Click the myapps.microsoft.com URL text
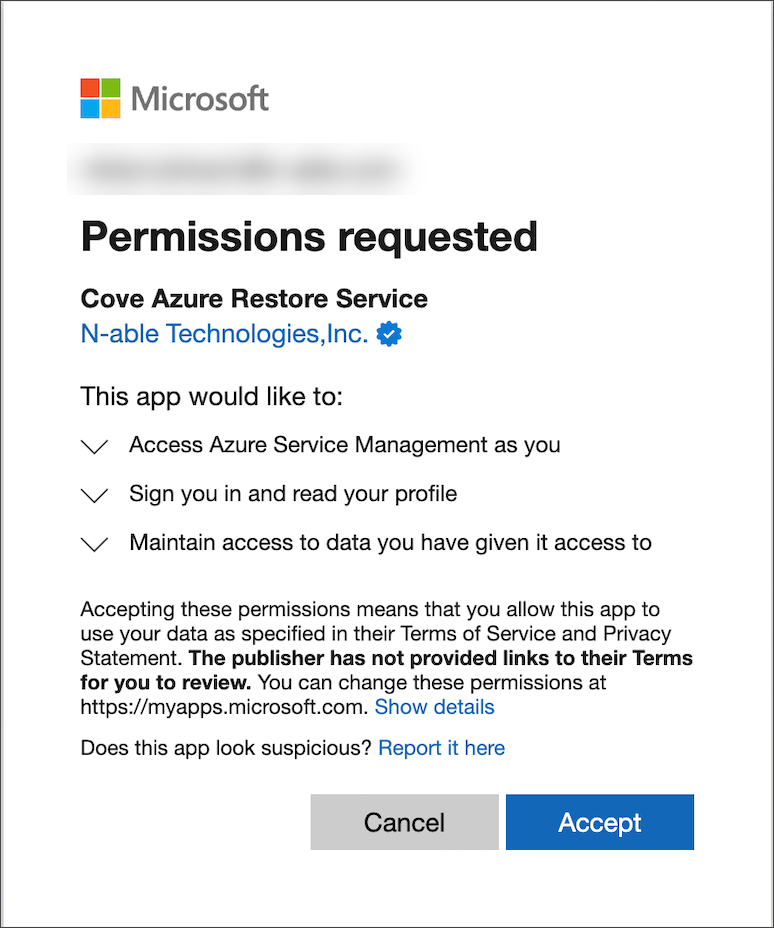Image resolution: width=774 pixels, height=928 pixels. point(223,707)
